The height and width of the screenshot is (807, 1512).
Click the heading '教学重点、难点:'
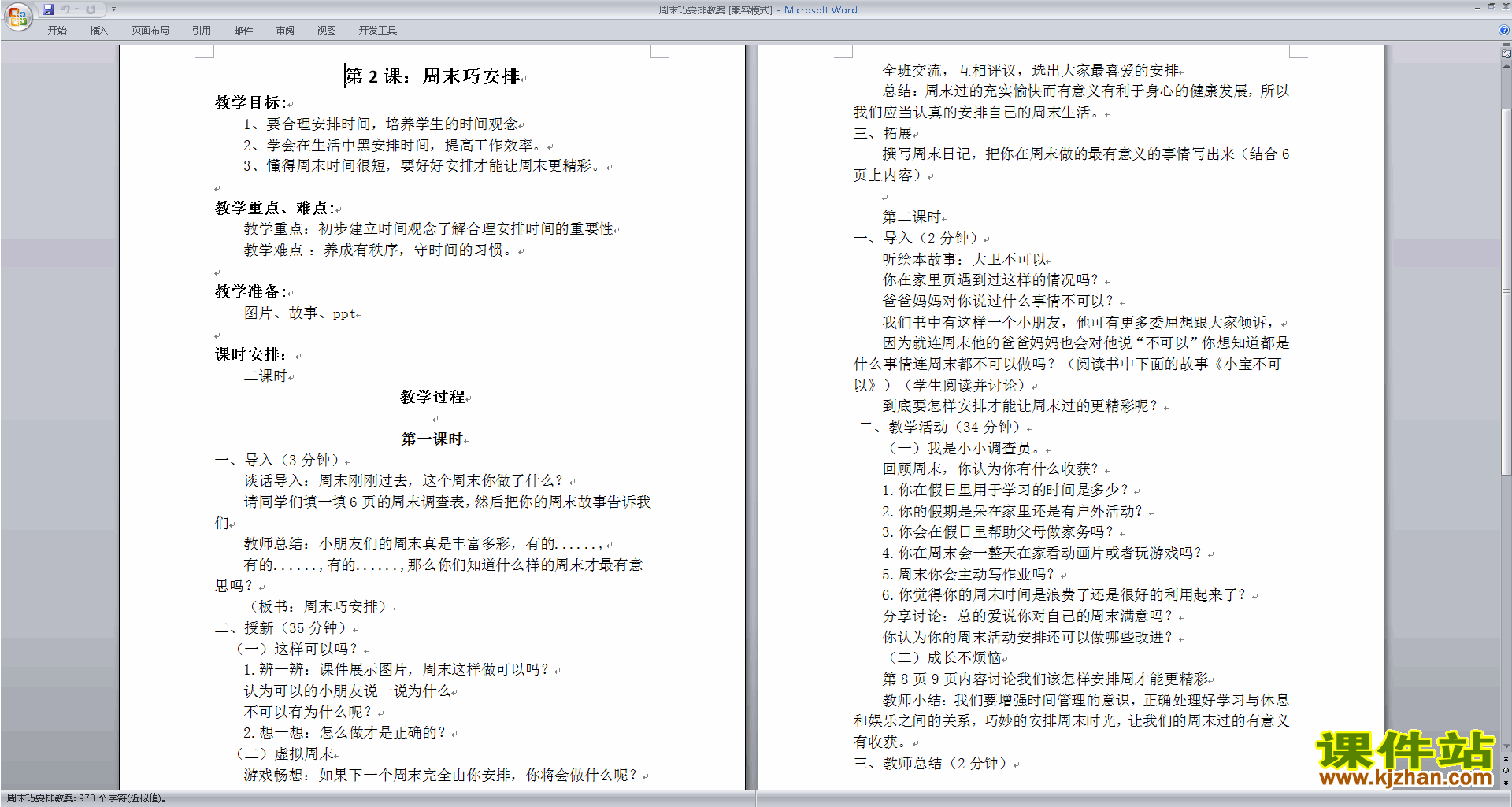[x=276, y=208]
